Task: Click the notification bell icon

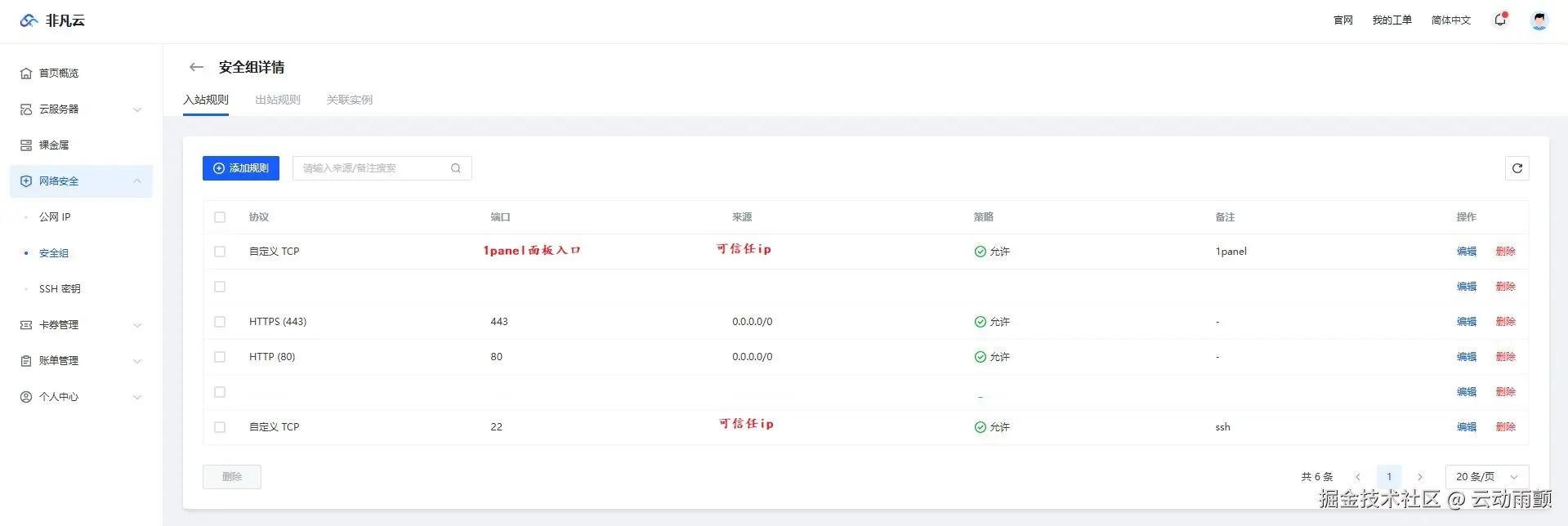Action: pos(1500,20)
